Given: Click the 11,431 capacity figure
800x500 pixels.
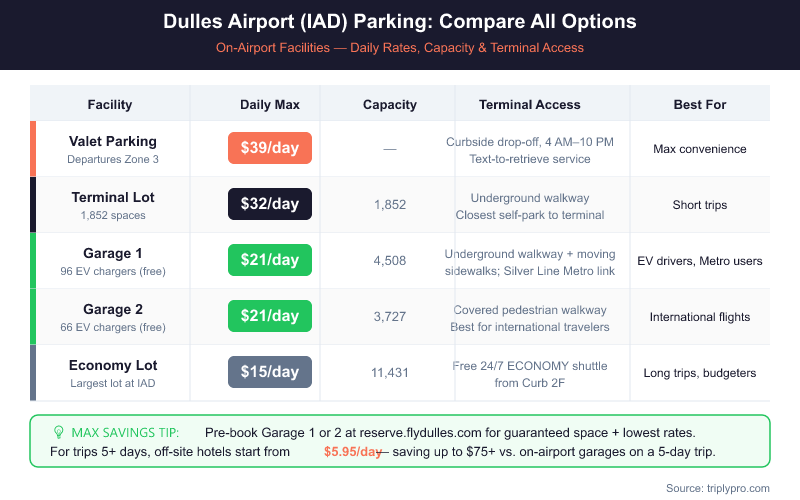Looking at the screenshot, I should pyautogui.click(x=390, y=372).
